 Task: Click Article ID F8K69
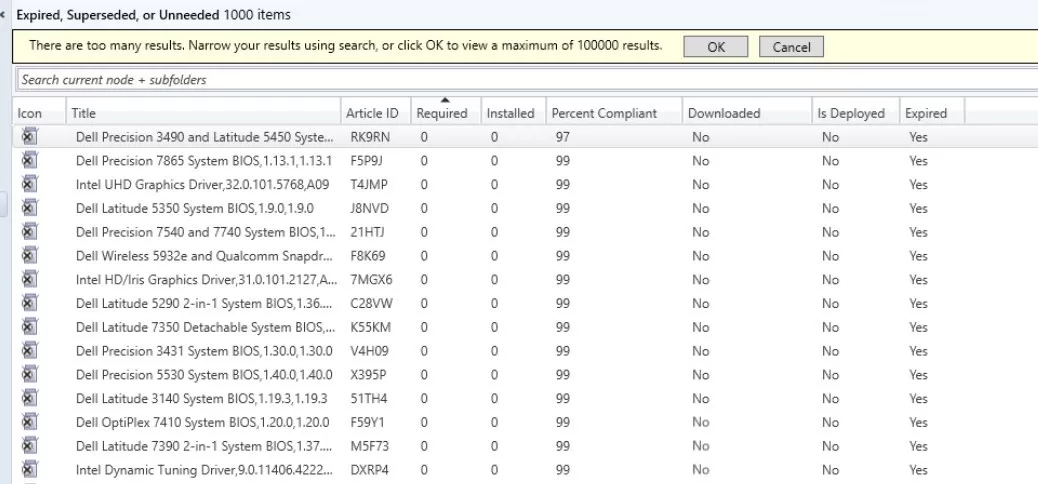pos(368,256)
